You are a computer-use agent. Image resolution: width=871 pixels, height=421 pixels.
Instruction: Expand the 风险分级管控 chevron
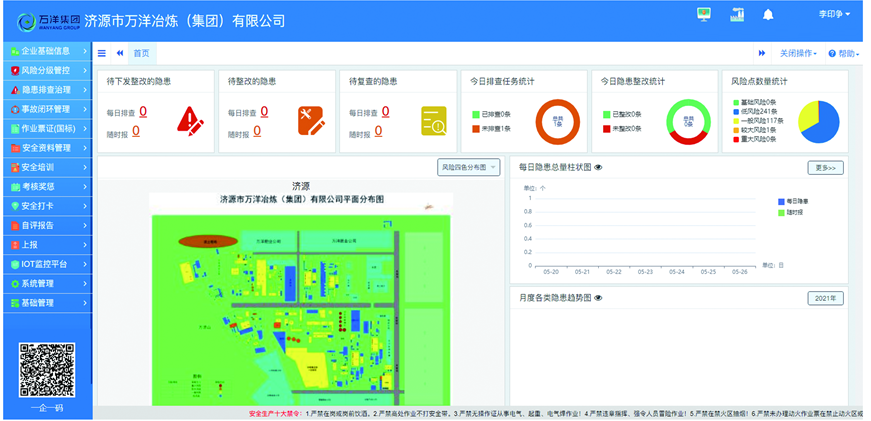(x=85, y=71)
